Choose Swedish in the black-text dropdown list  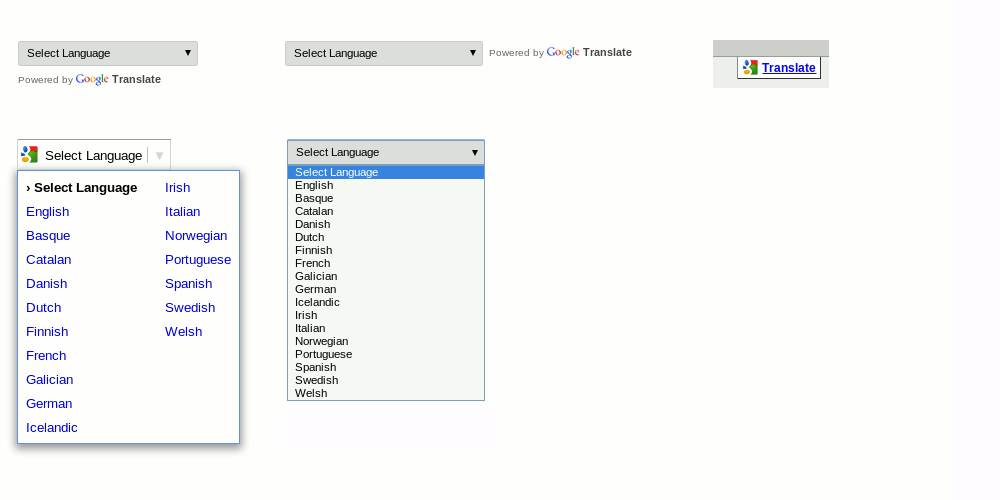317,380
